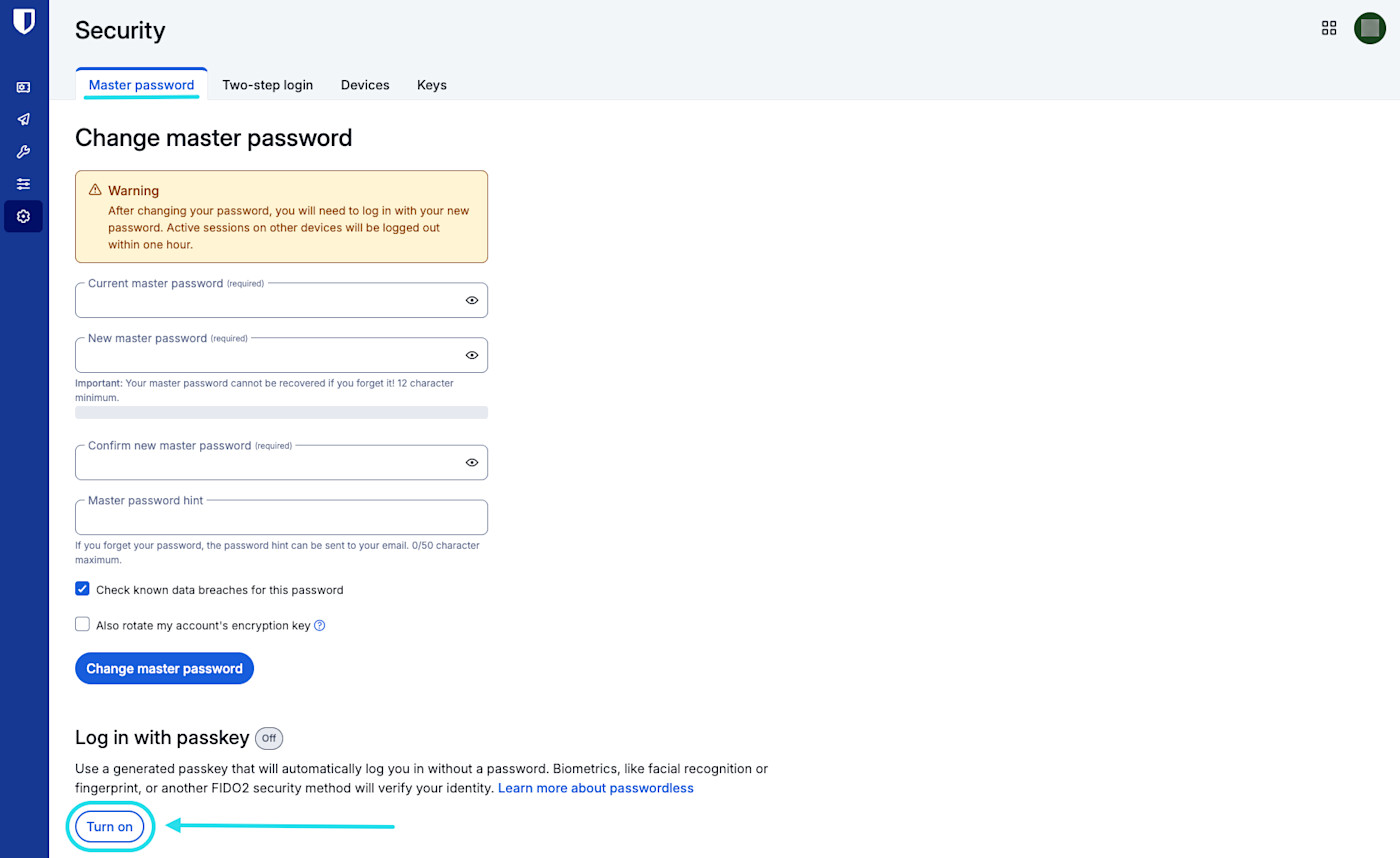Check the data breaches password checkbox
Screen dimensions: 1400x858
pos(82,588)
